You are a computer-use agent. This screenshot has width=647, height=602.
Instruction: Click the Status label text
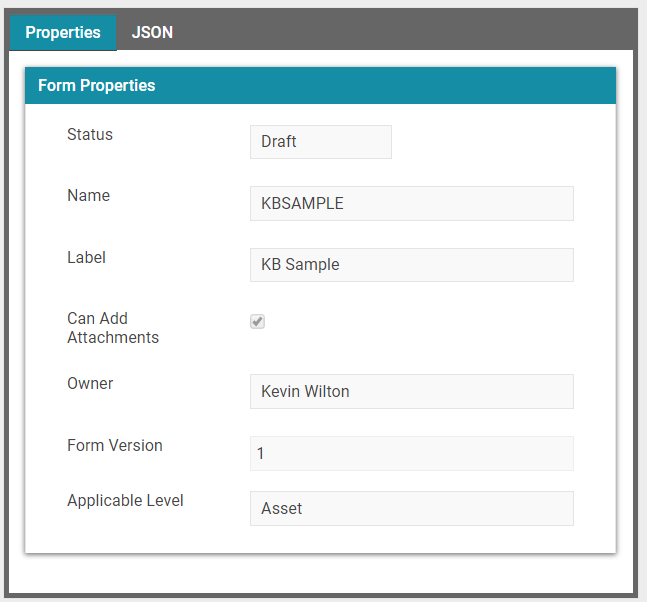click(90, 135)
